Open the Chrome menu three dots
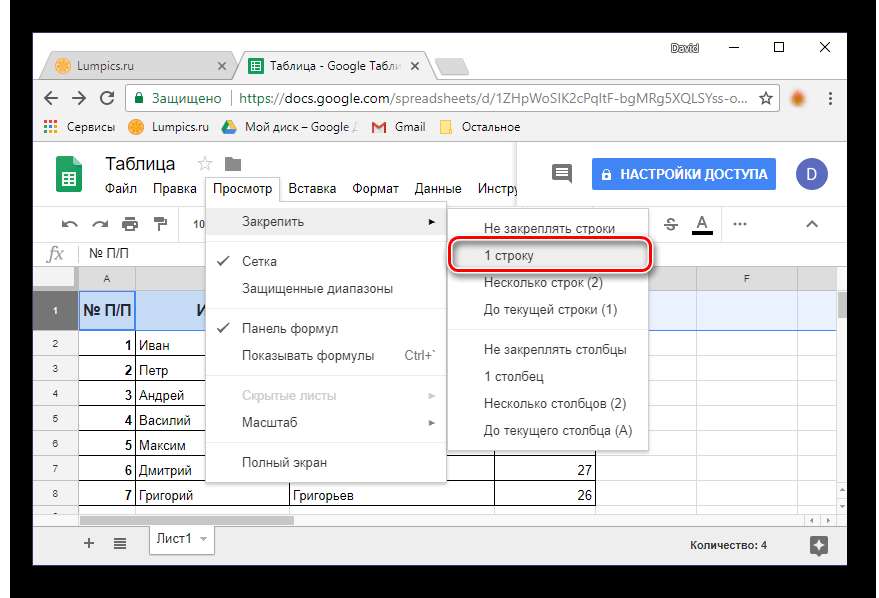 (830, 99)
